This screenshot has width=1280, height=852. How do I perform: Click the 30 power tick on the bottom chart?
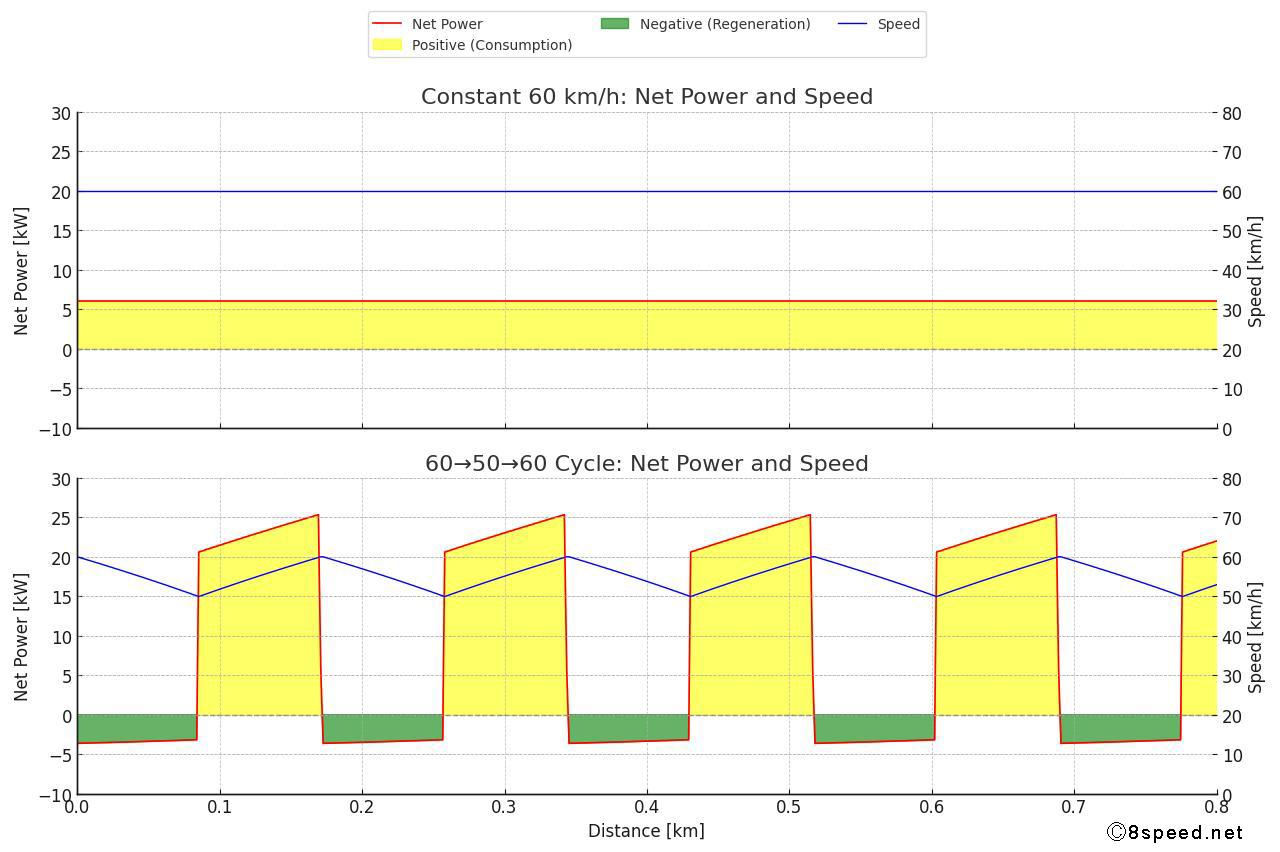pyautogui.click(x=61, y=480)
